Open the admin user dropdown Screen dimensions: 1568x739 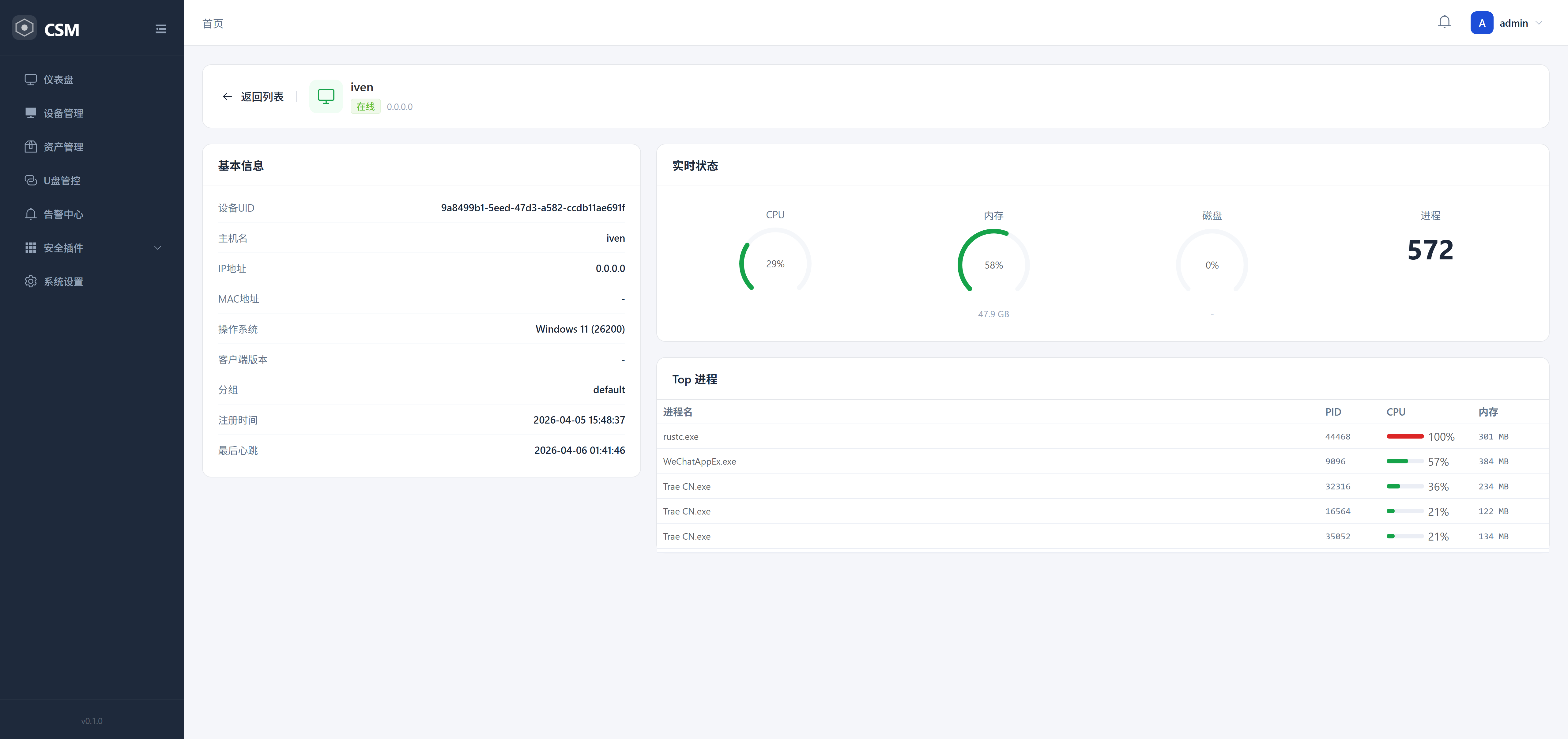coord(1539,23)
